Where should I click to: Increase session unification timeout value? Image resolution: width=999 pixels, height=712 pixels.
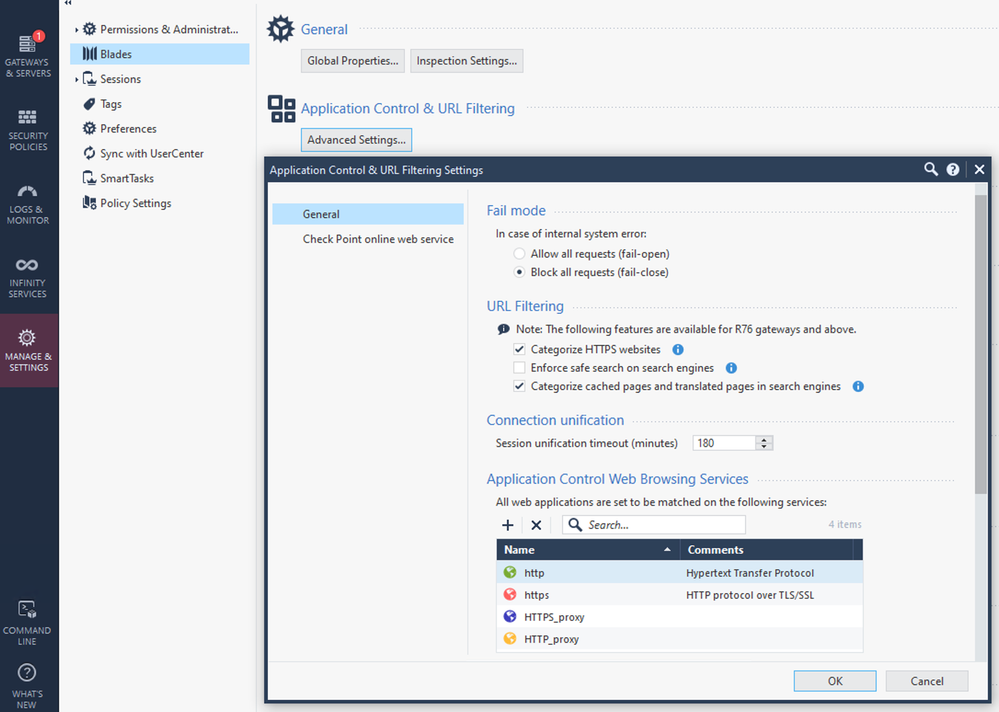pos(764,439)
